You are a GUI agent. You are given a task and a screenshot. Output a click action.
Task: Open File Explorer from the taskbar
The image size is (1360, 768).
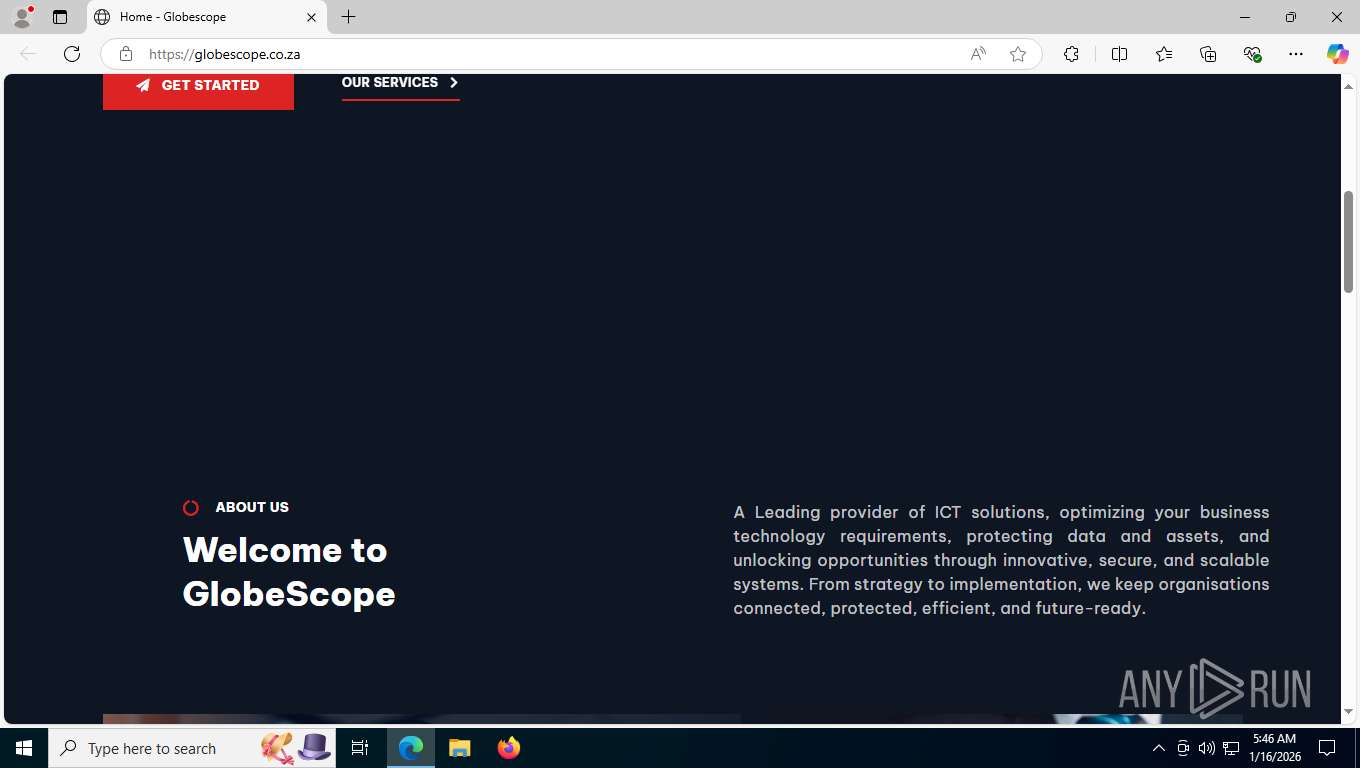459,748
